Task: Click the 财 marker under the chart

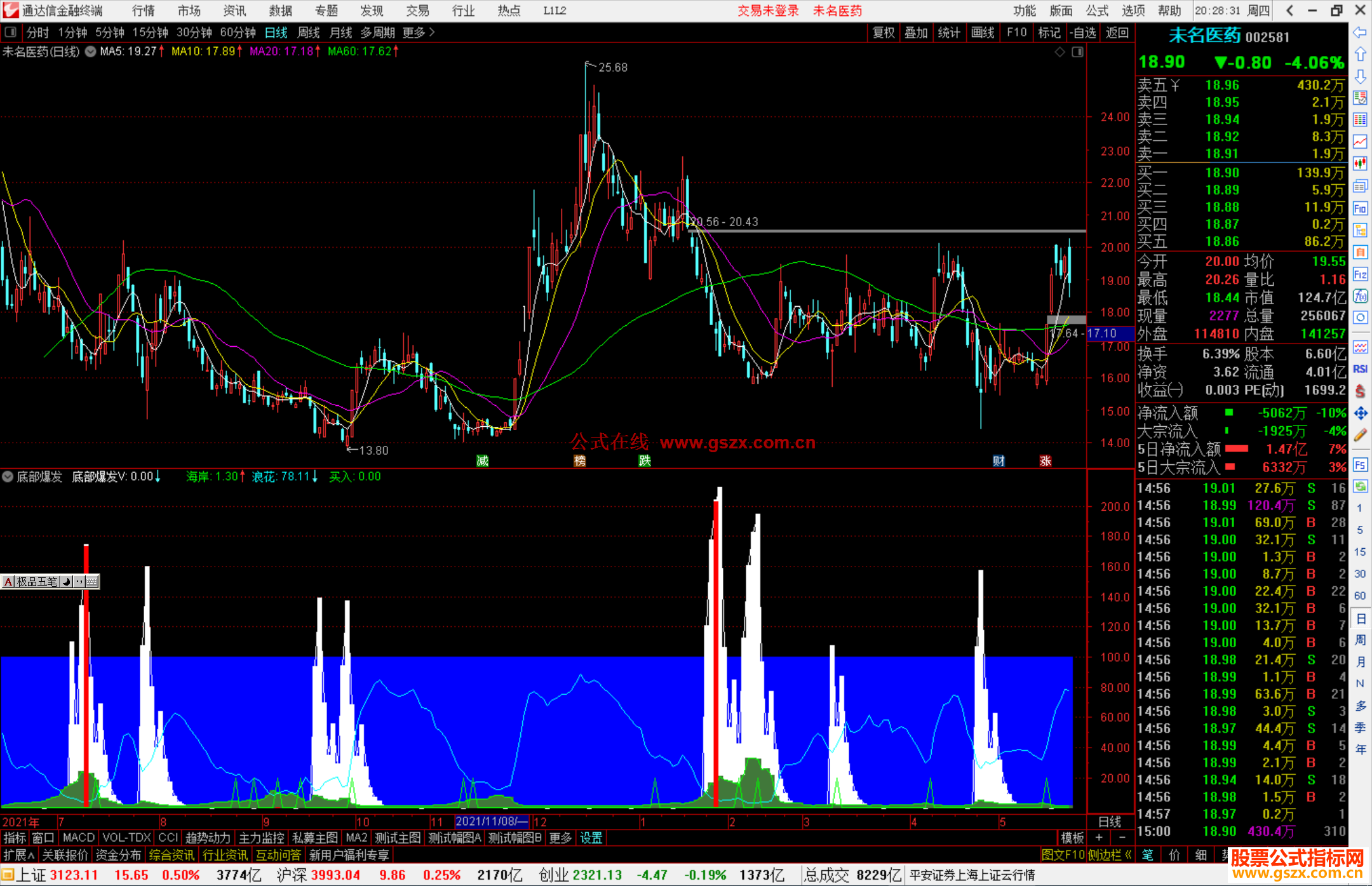Action: click(999, 460)
